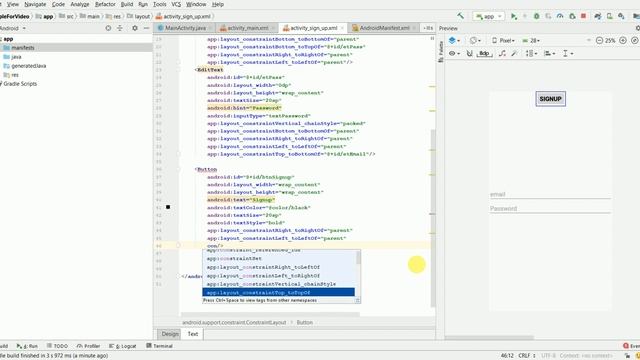Open the Pack dropdown in preview toolbar

[531, 53]
